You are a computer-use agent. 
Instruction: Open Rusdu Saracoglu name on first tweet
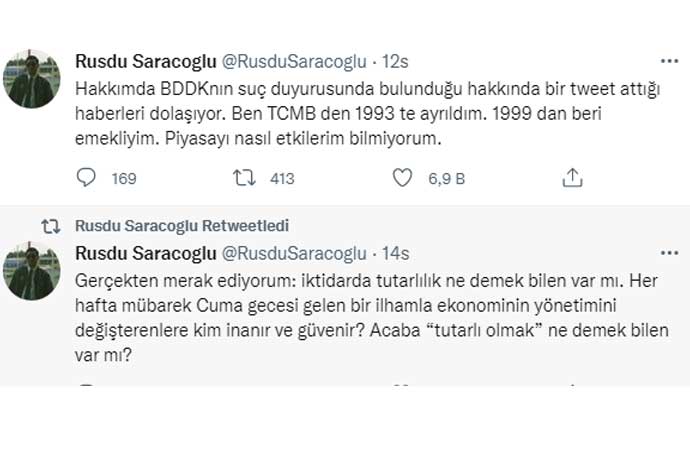tap(141, 64)
